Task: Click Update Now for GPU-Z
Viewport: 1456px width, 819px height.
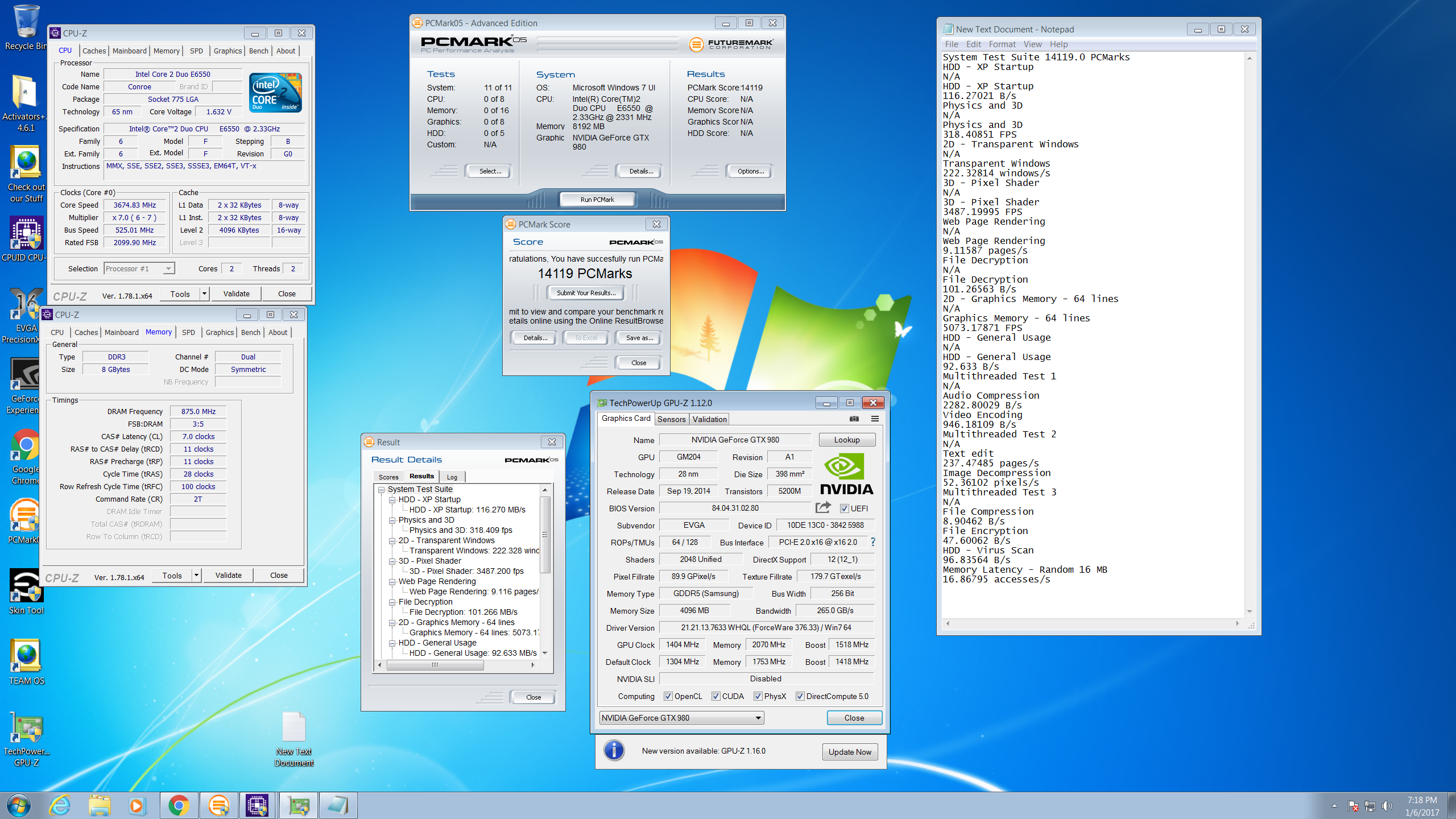Action: click(850, 752)
